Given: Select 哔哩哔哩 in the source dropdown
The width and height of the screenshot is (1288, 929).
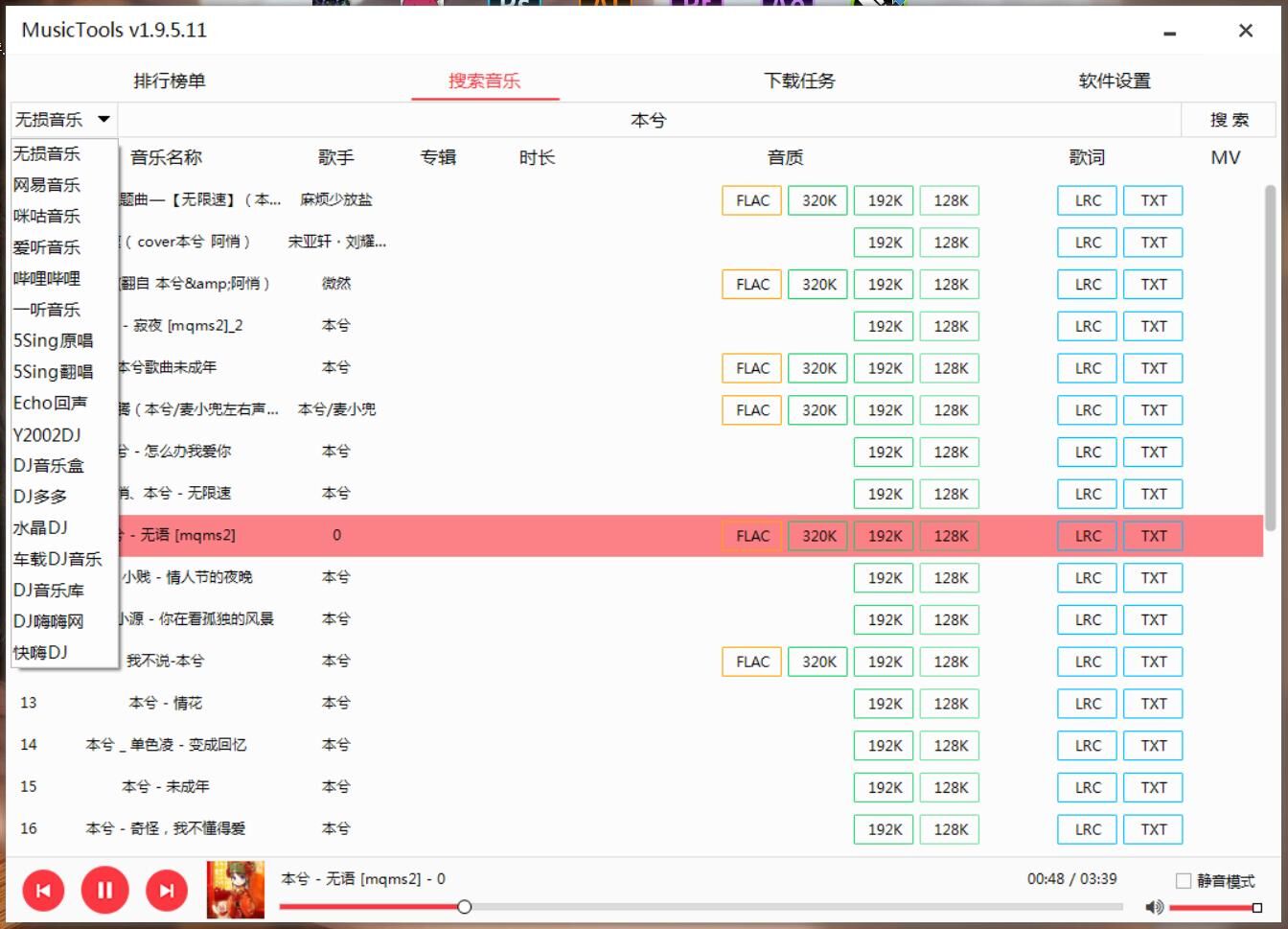Looking at the screenshot, I should (47, 279).
